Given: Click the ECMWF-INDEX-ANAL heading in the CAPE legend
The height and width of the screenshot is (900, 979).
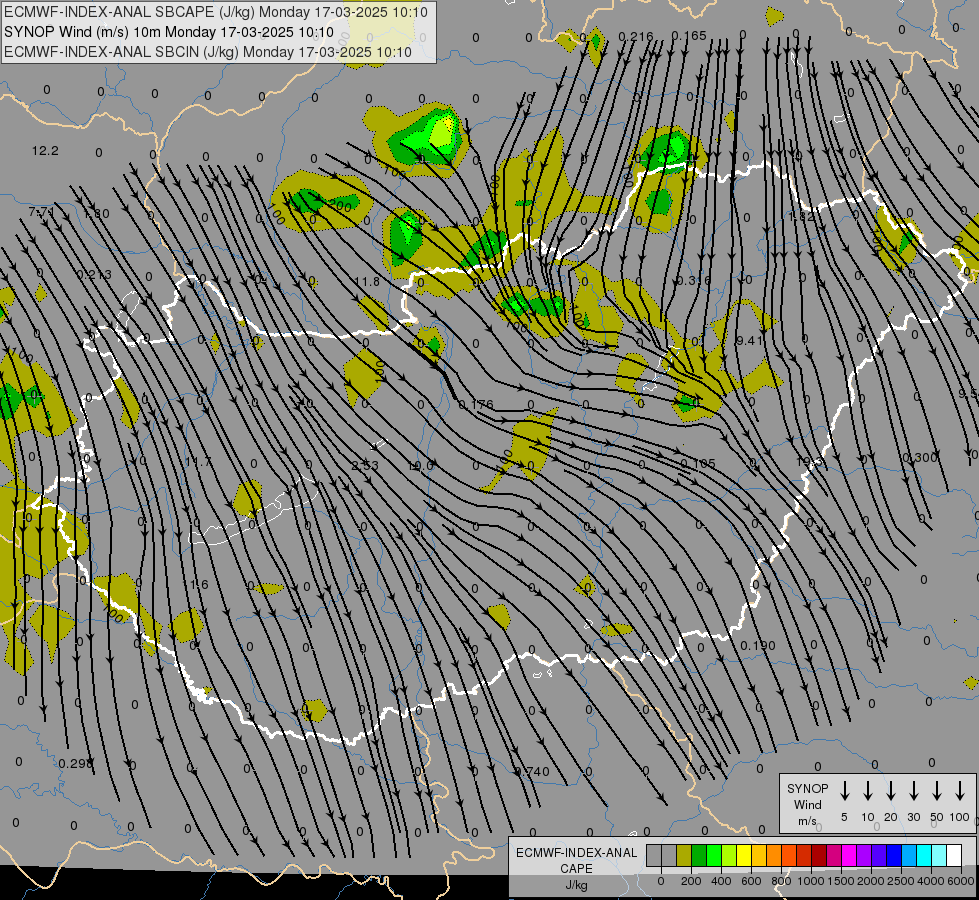Looking at the screenshot, I should point(576,853).
